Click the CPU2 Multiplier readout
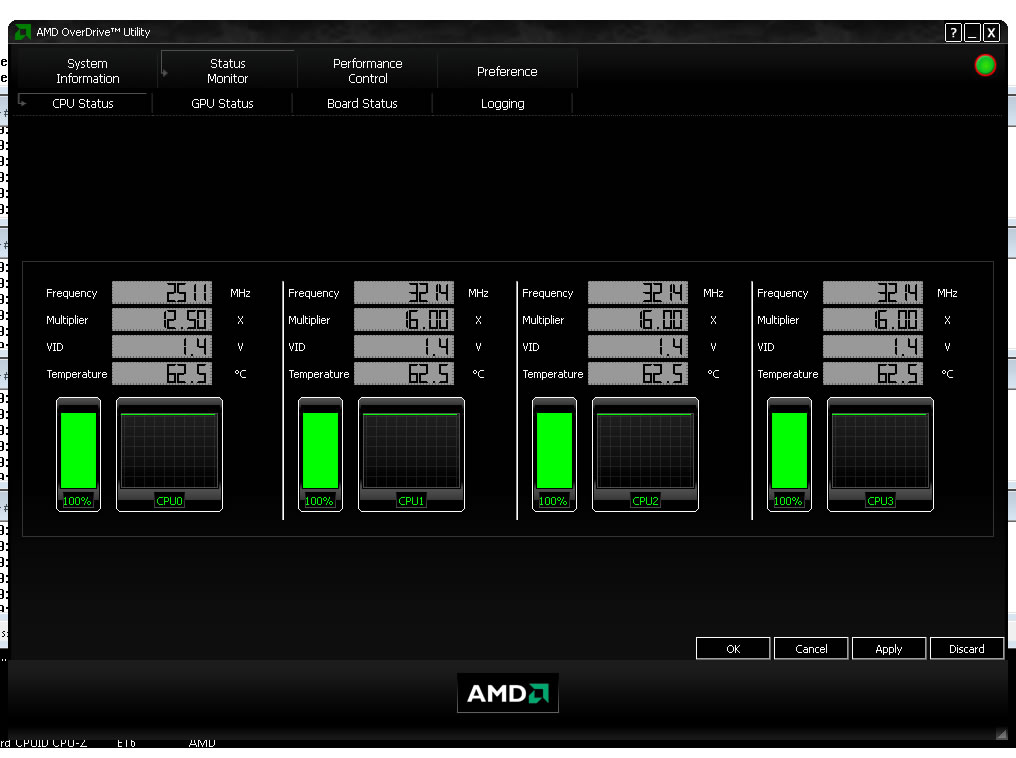The image size is (1016, 758). point(638,319)
